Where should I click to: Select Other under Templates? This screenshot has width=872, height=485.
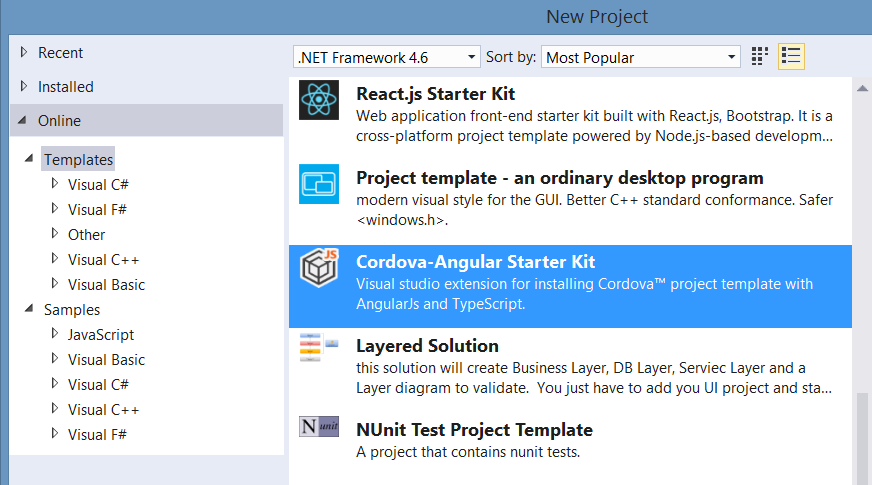pos(86,234)
